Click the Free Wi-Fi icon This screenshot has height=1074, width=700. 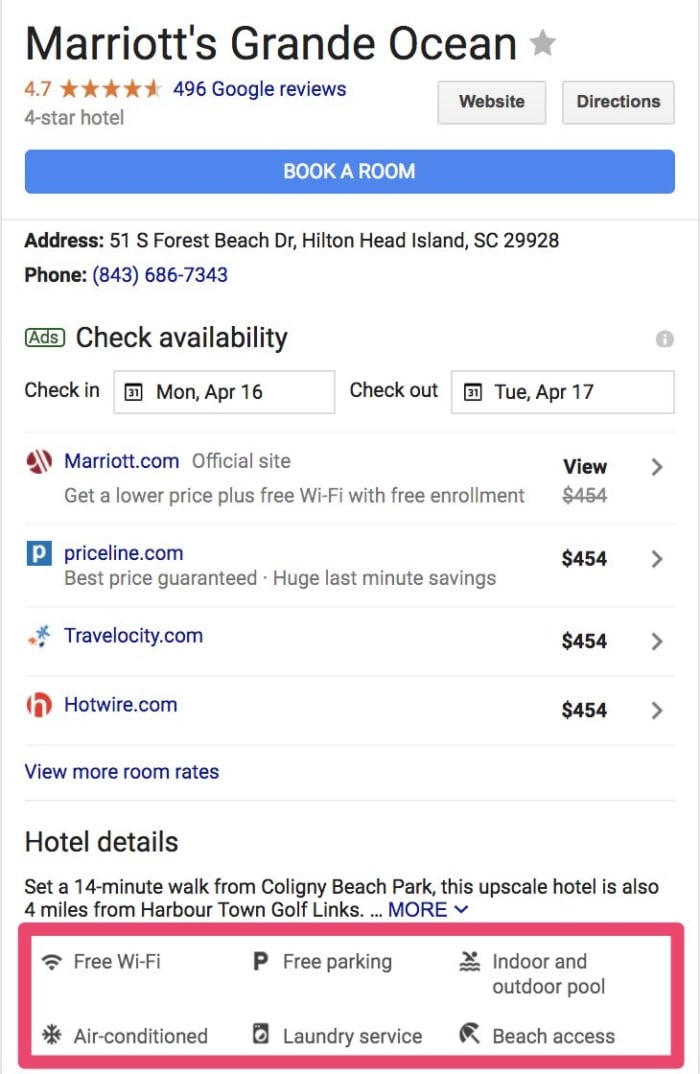pyautogui.click(x=51, y=962)
